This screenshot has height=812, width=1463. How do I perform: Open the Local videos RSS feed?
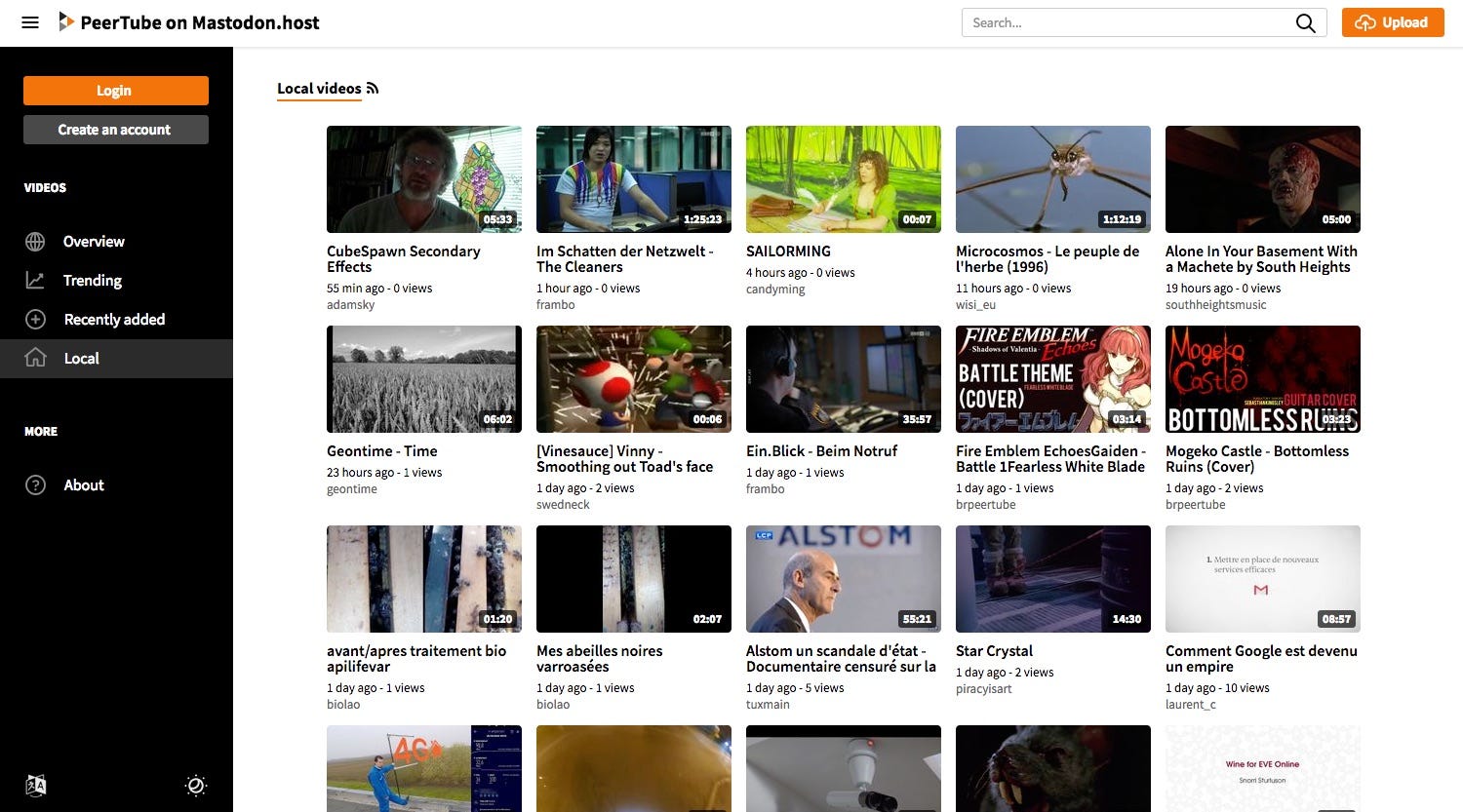coord(373,87)
